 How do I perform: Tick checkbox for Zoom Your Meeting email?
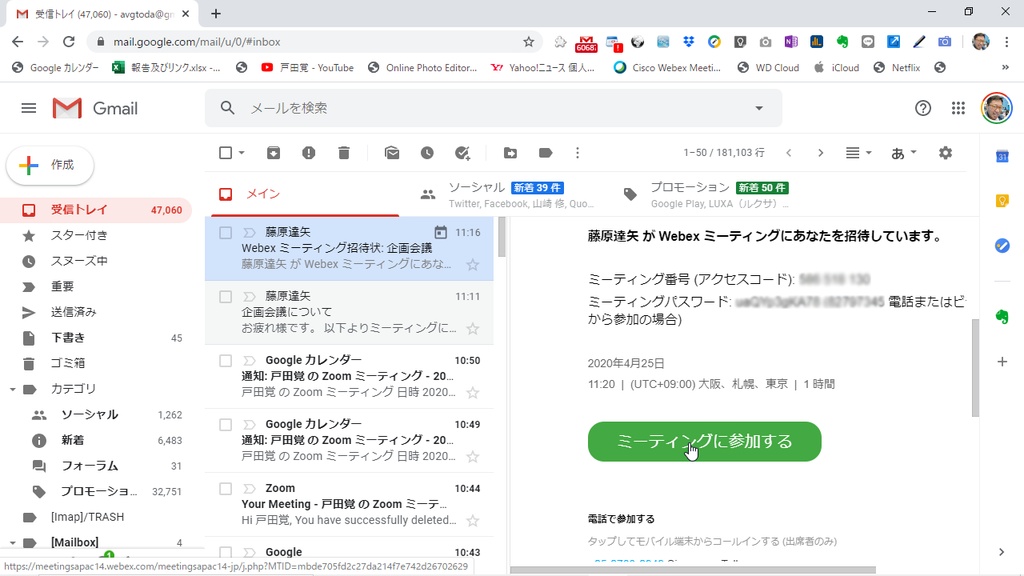(225, 488)
